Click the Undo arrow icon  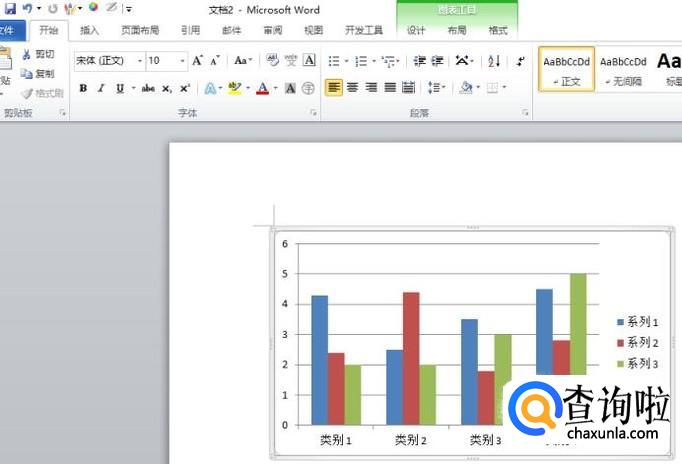27,8
